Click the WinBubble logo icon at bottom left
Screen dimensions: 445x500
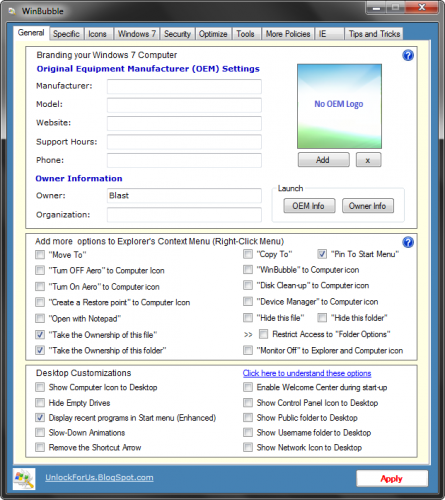pyautogui.click(x=24, y=479)
